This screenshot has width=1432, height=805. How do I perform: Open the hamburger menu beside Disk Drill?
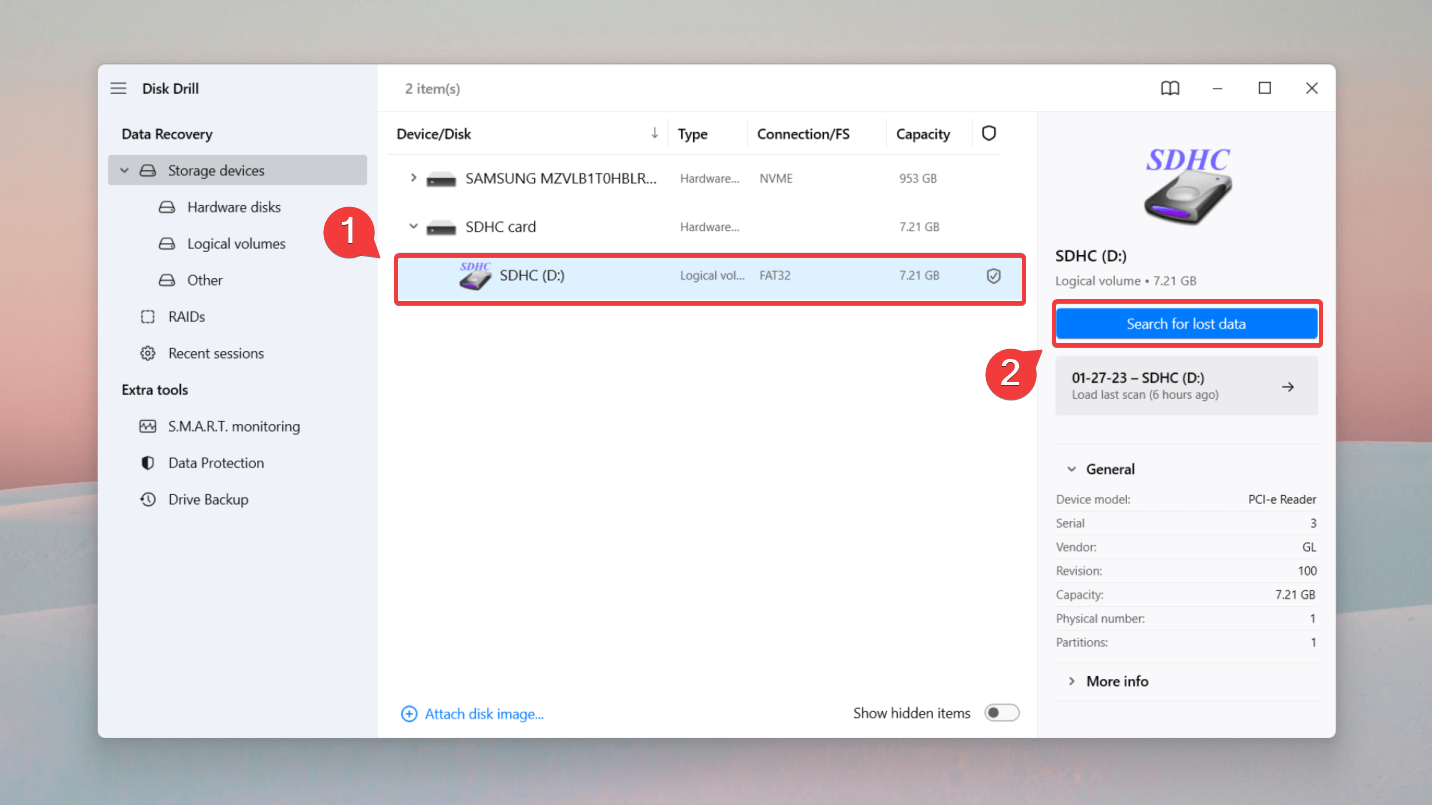pos(118,88)
